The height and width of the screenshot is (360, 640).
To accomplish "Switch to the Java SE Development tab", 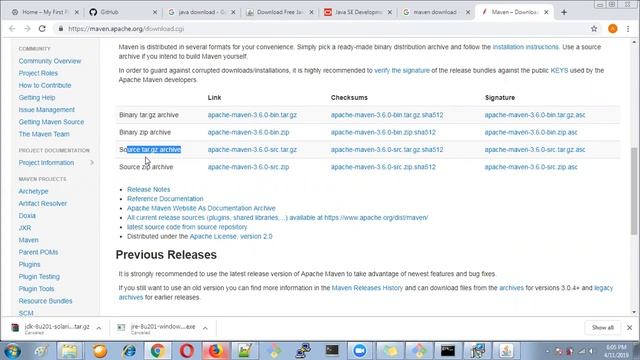I will [x=358, y=12].
